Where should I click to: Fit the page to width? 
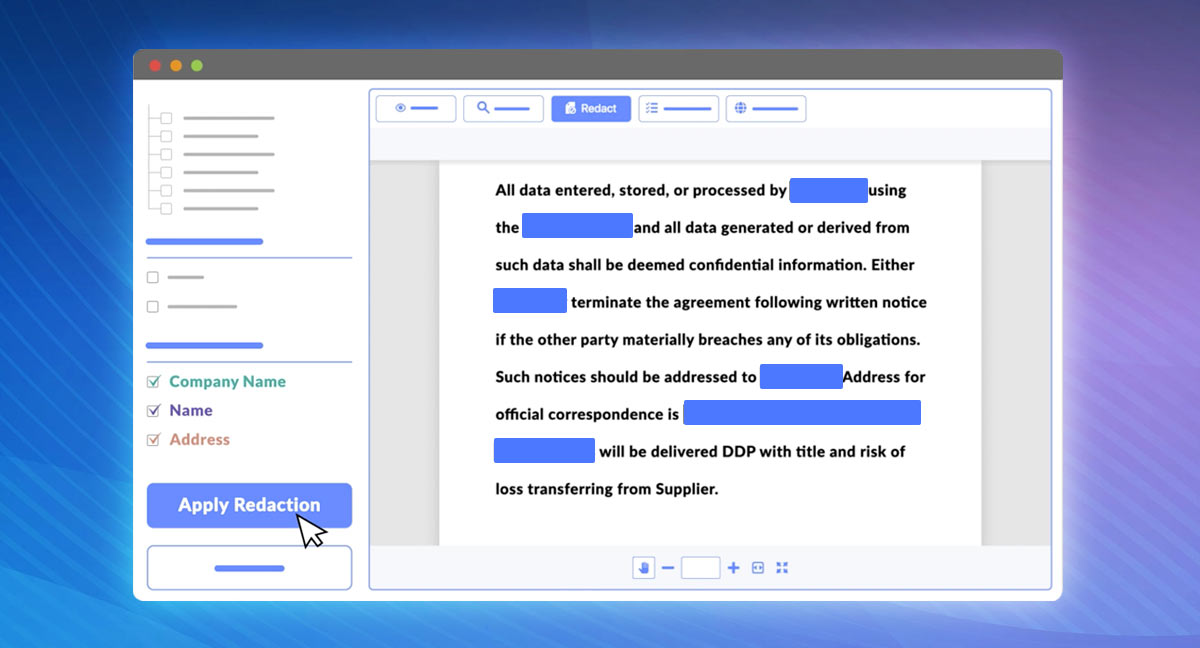[x=758, y=567]
